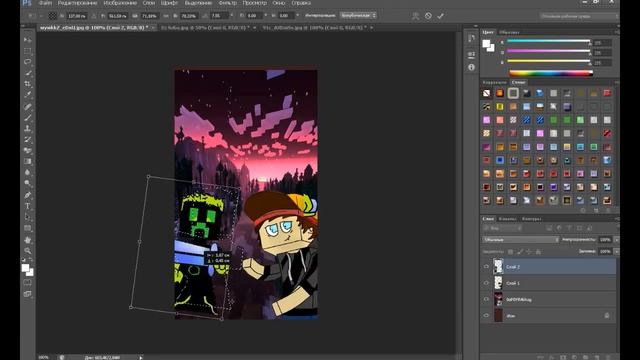Change the screen mode in toolbox
Image resolution: width=640 pixels, height=360 pixels.
[27, 294]
